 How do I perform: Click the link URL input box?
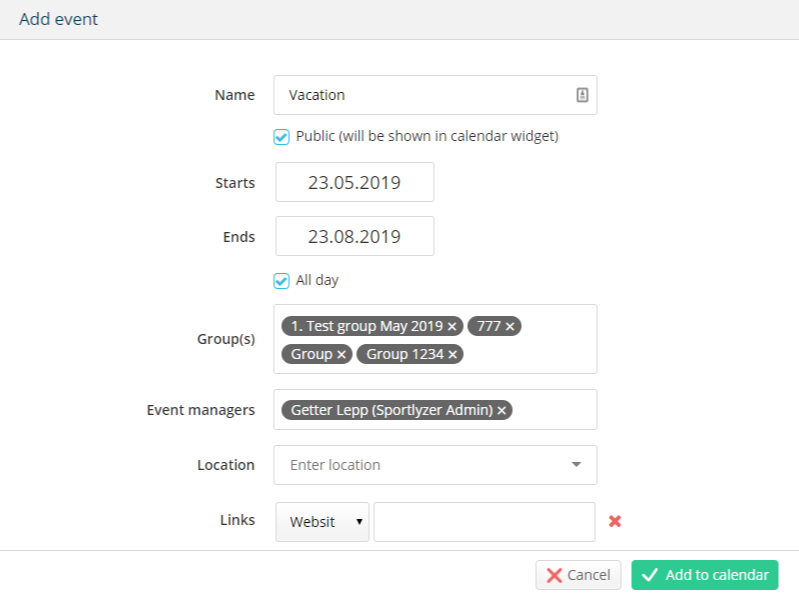484,522
